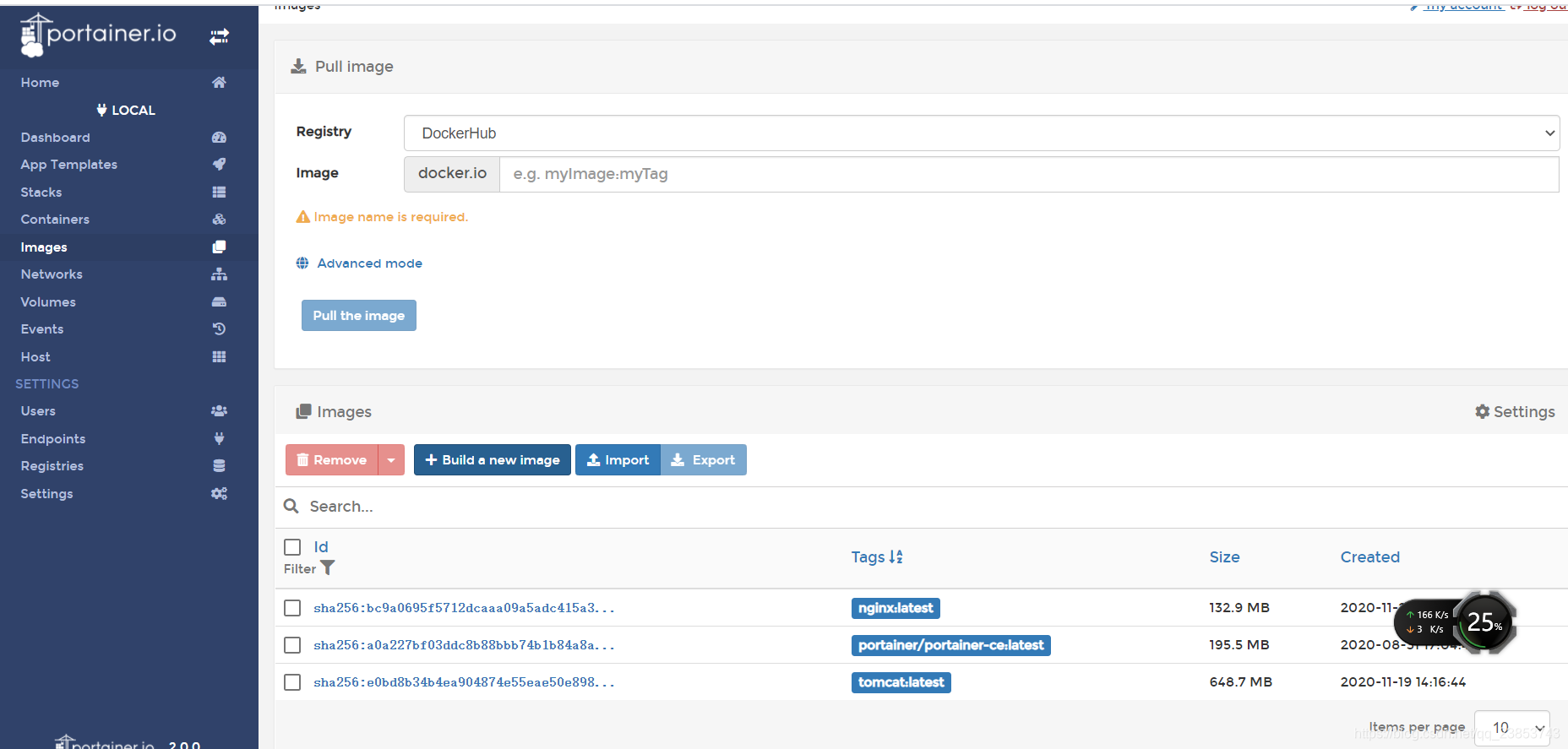
Task: Open the Networks section
Action: (x=52, y=274)
